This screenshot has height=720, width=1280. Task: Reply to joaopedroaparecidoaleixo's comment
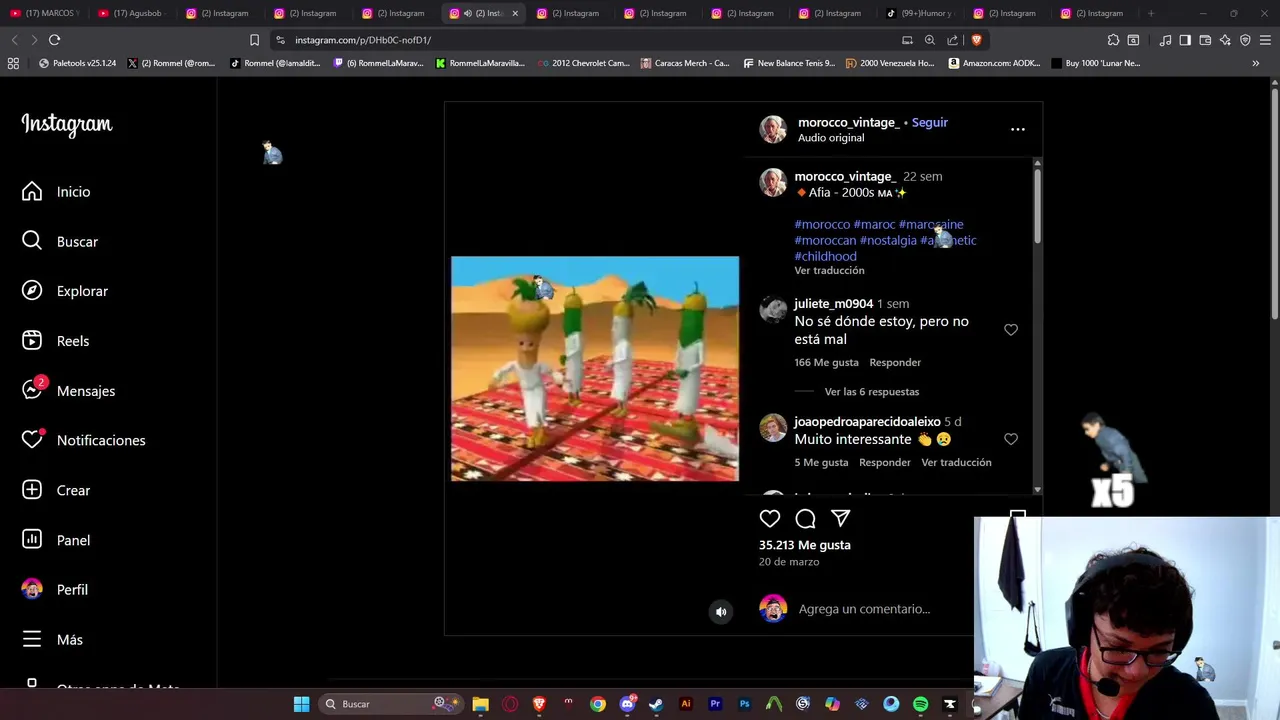coord(884,462)
